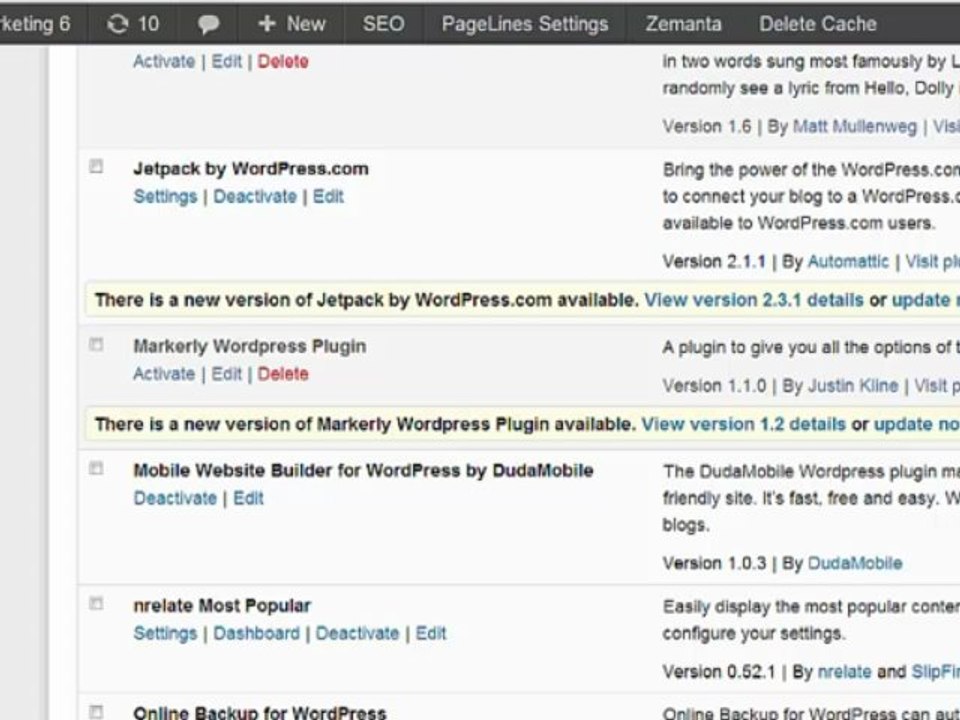
Task: Tick the Jetpack by WordPress.com checkbox
Action: click(96, 167)
